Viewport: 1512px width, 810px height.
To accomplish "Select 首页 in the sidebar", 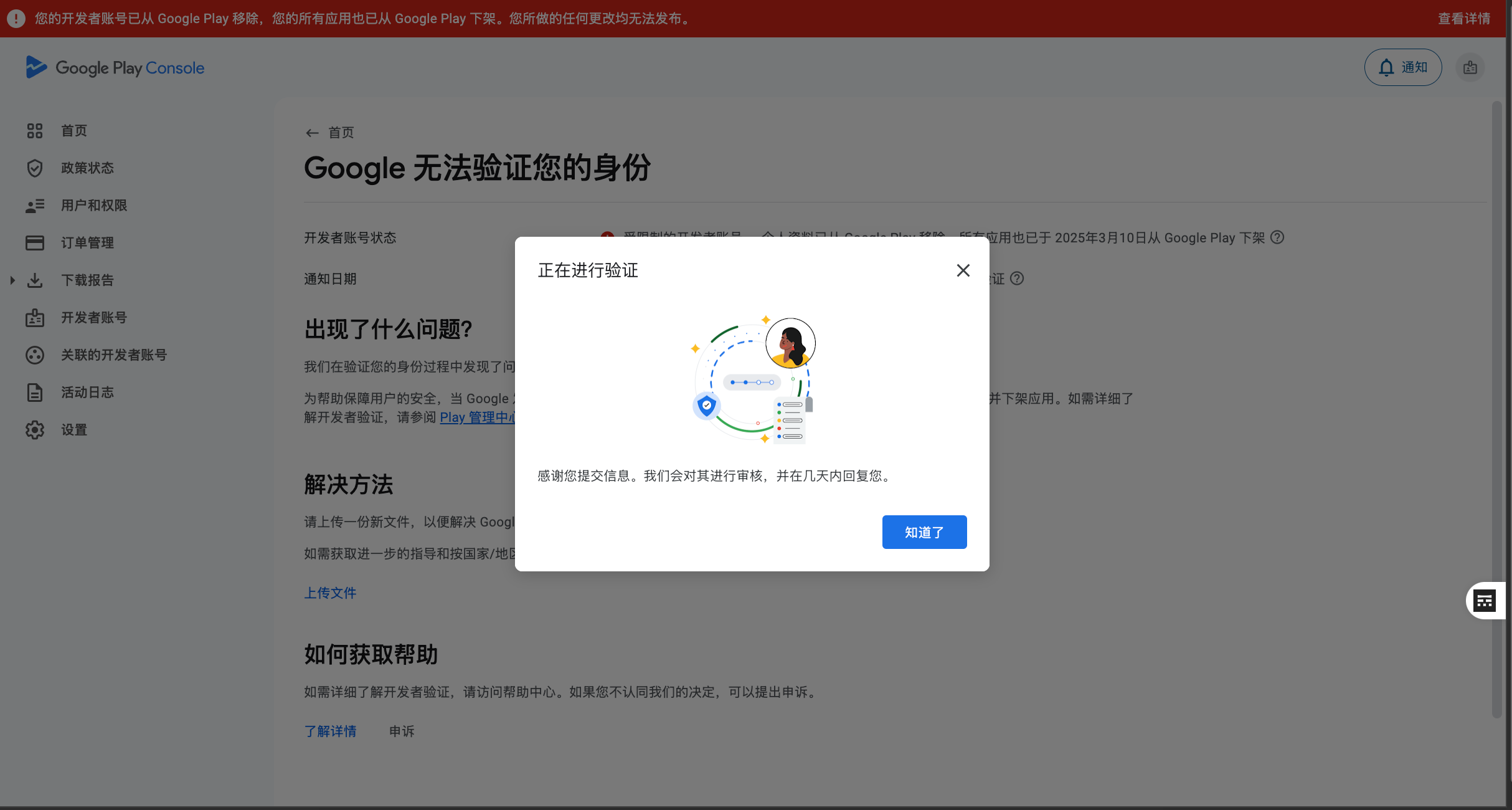I will tap(74, 130).
